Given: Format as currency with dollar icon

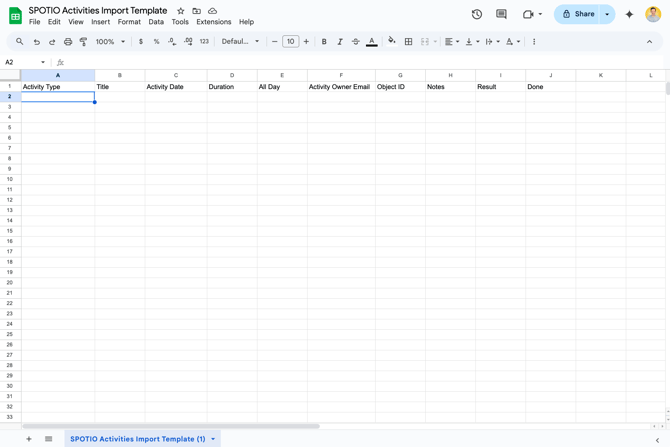Looking at the screenshot, I should pos(141,41).
